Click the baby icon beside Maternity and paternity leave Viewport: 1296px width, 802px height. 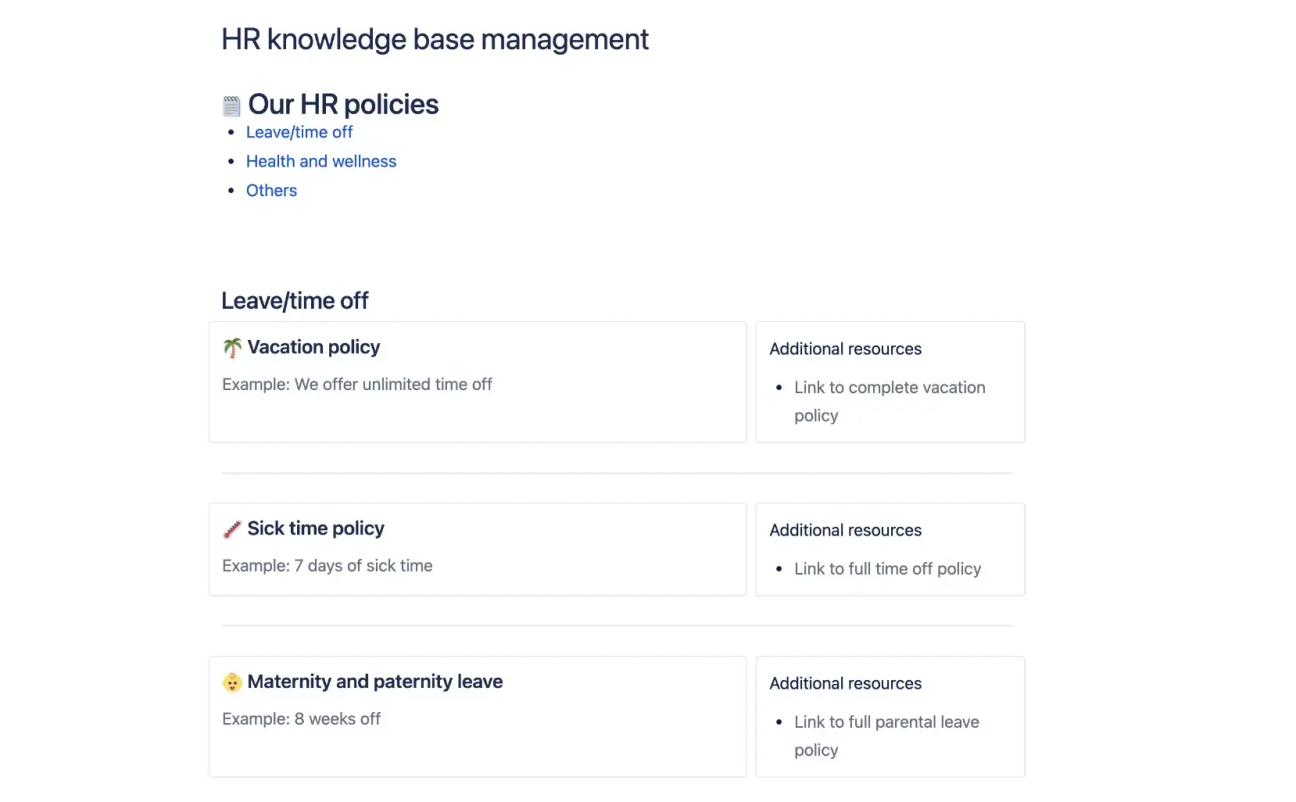(x=231, y=682)
